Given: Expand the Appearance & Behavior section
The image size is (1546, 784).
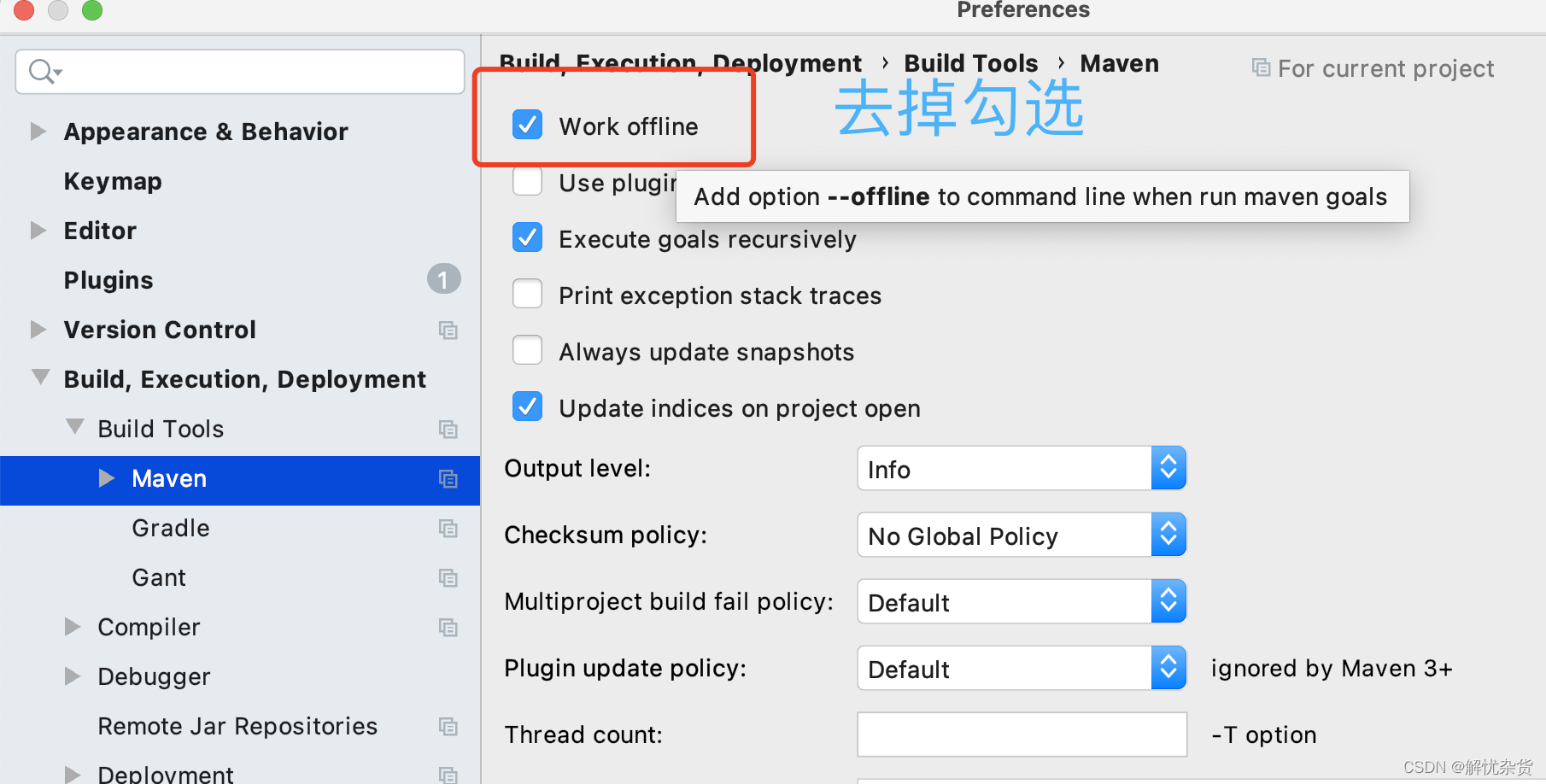Looking at the screenshot, I should (38, 131).
